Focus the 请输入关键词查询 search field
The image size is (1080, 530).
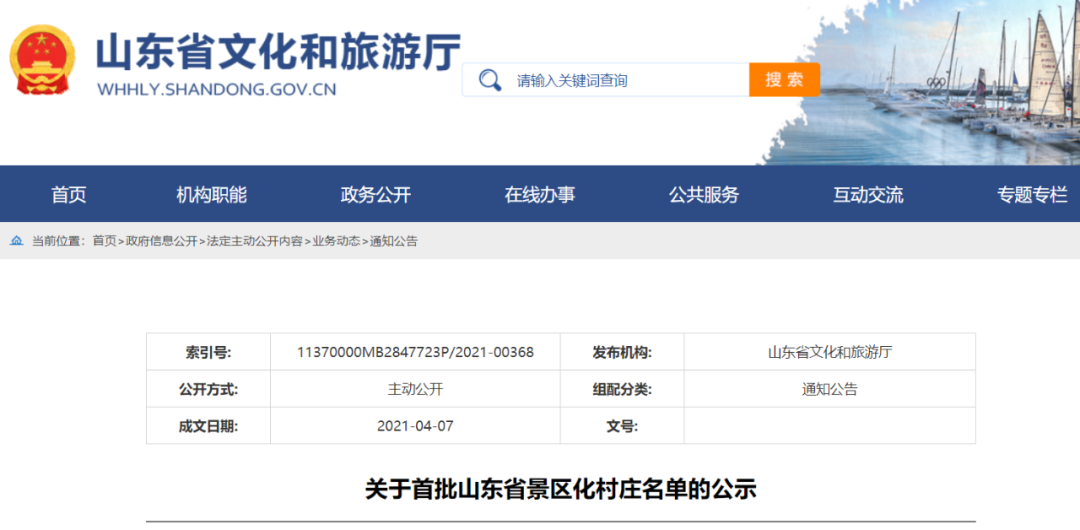point(620,80)
